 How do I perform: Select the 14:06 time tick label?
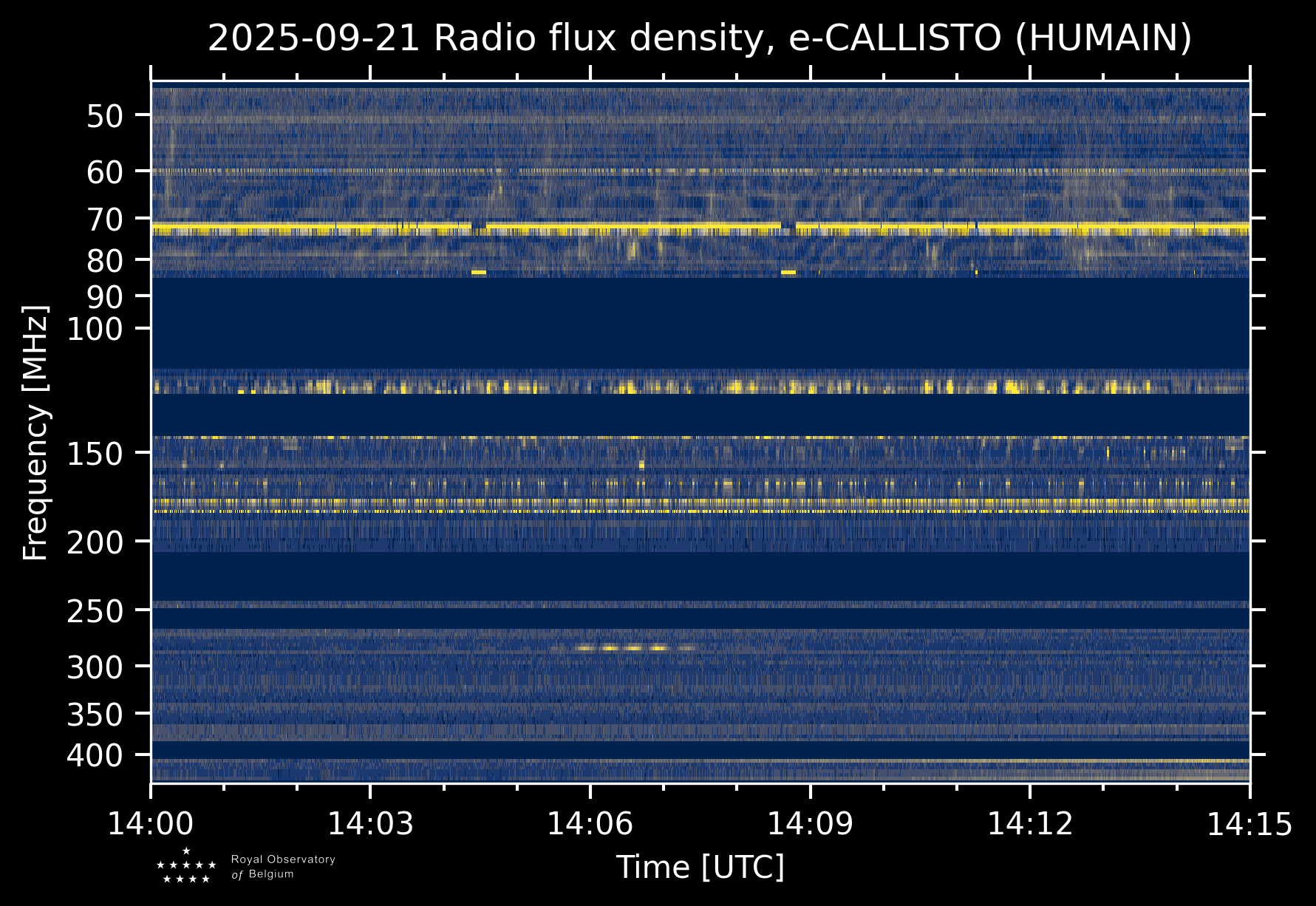tap(590, 824)
